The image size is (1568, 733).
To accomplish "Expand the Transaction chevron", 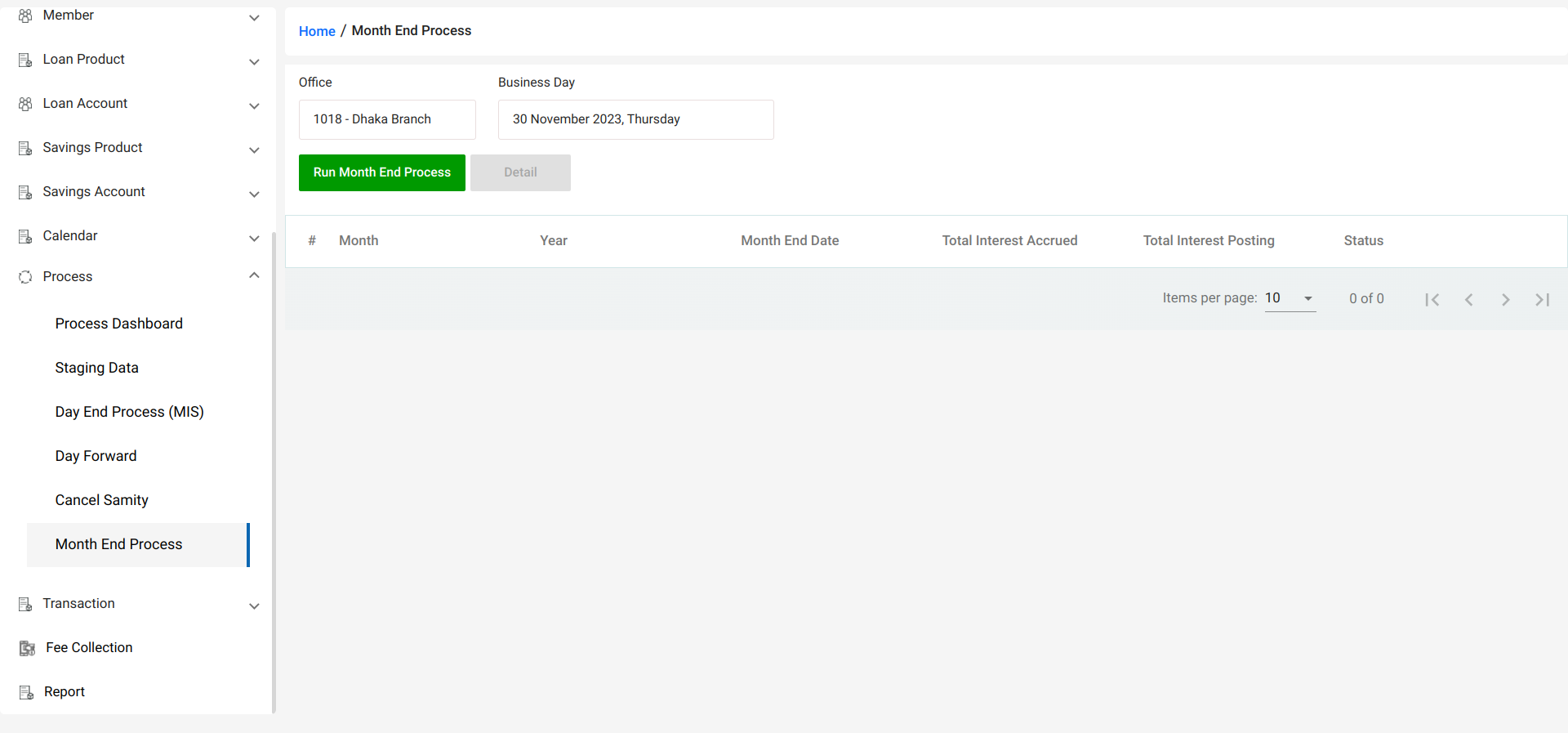I will pos(254,606).
